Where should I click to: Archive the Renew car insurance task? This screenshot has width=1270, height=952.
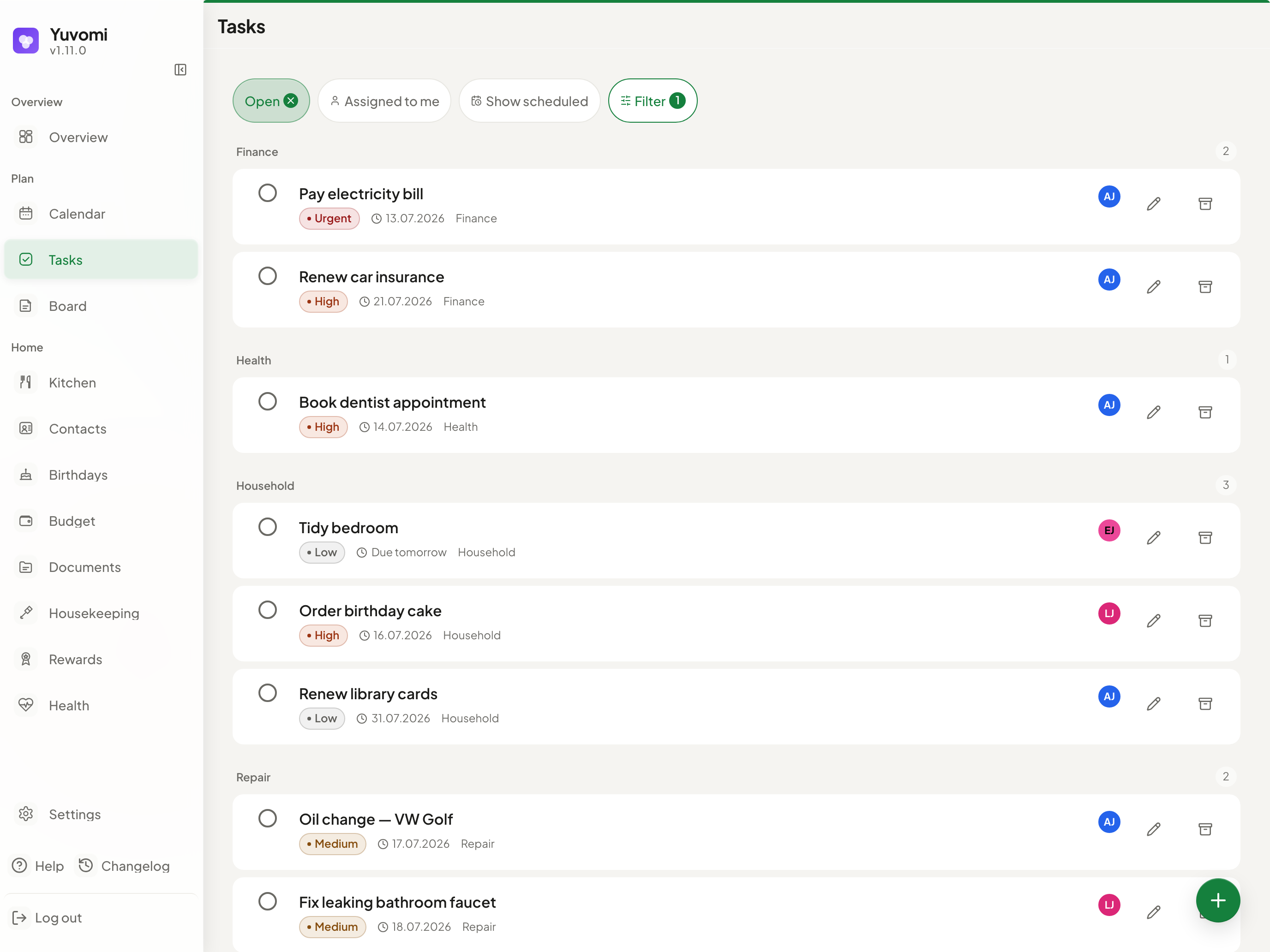1205,287
